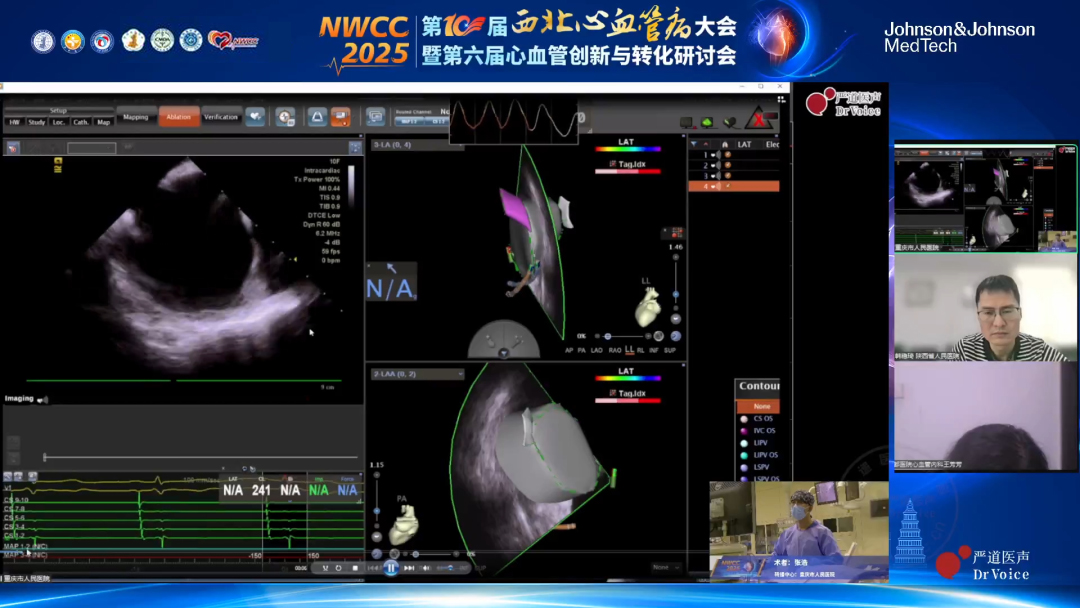Set the view to AP projection

pyautogui.click(x=569, y=350)
